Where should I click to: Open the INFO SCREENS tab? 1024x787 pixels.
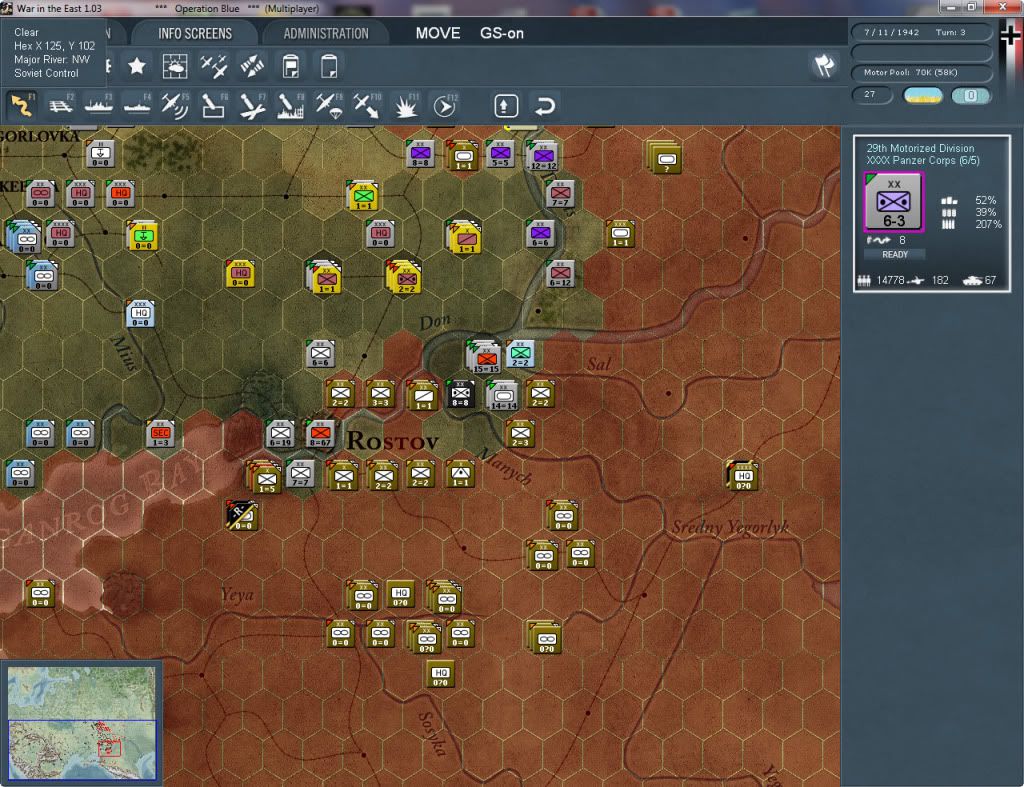pos(195,33)
